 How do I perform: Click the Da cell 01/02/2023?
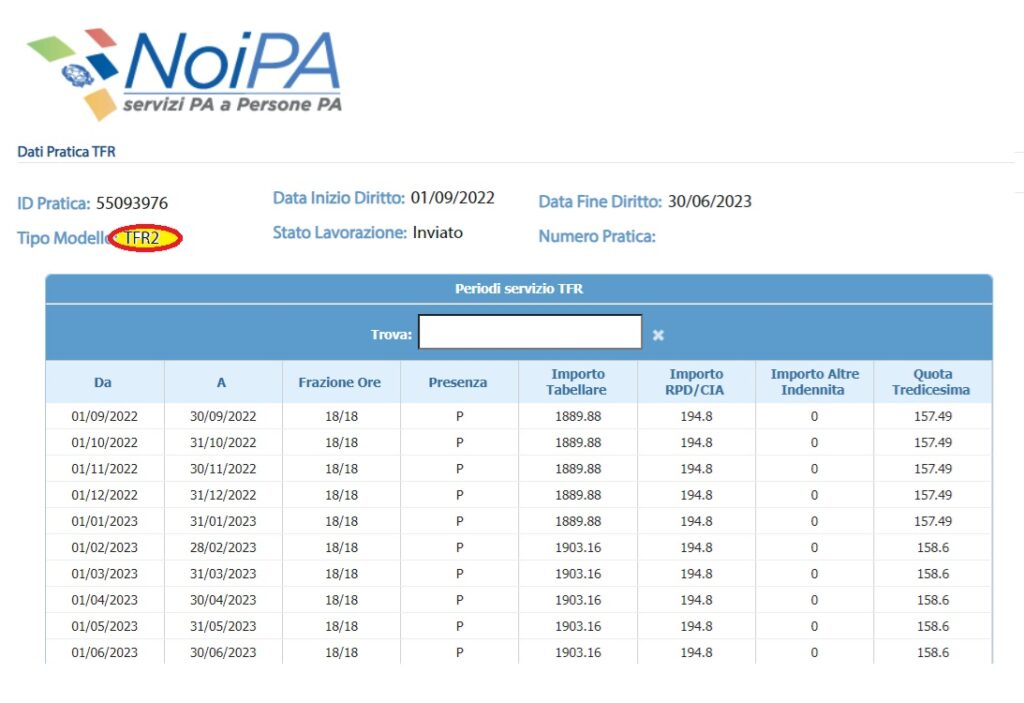[104, 547]
